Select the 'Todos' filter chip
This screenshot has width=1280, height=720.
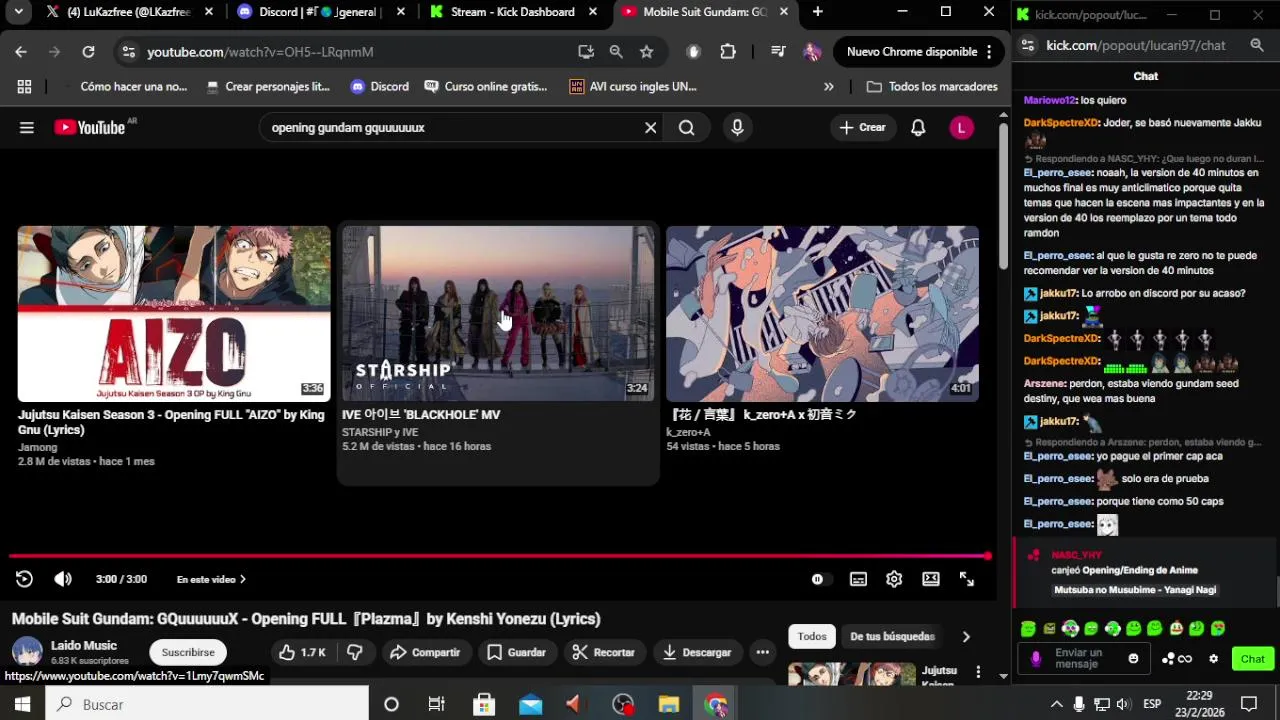(812, 636)
